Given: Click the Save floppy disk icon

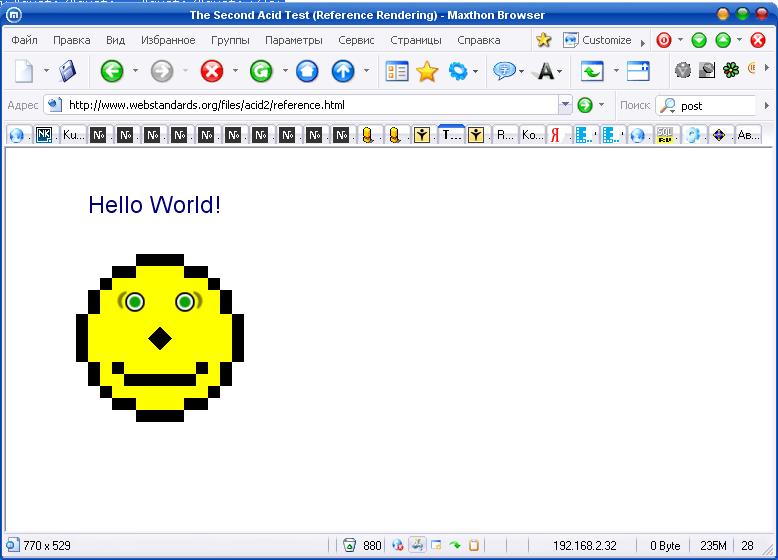Looking at the screenshot, I should (68, 71).
